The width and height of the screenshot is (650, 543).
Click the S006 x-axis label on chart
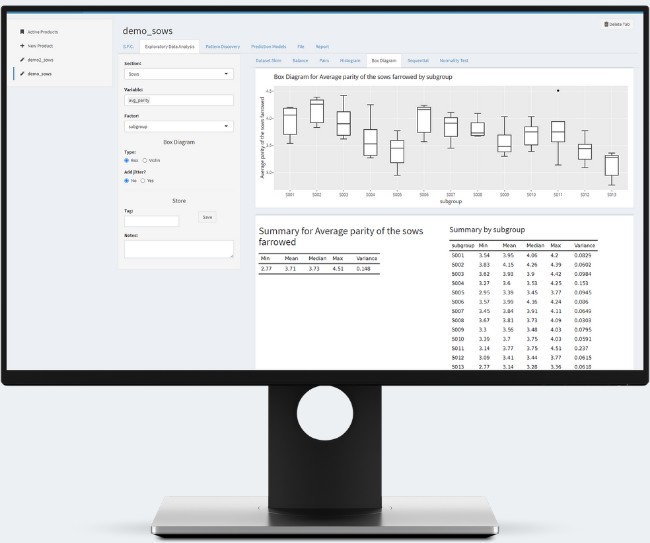pyautogui.click(x=424, y=194)
